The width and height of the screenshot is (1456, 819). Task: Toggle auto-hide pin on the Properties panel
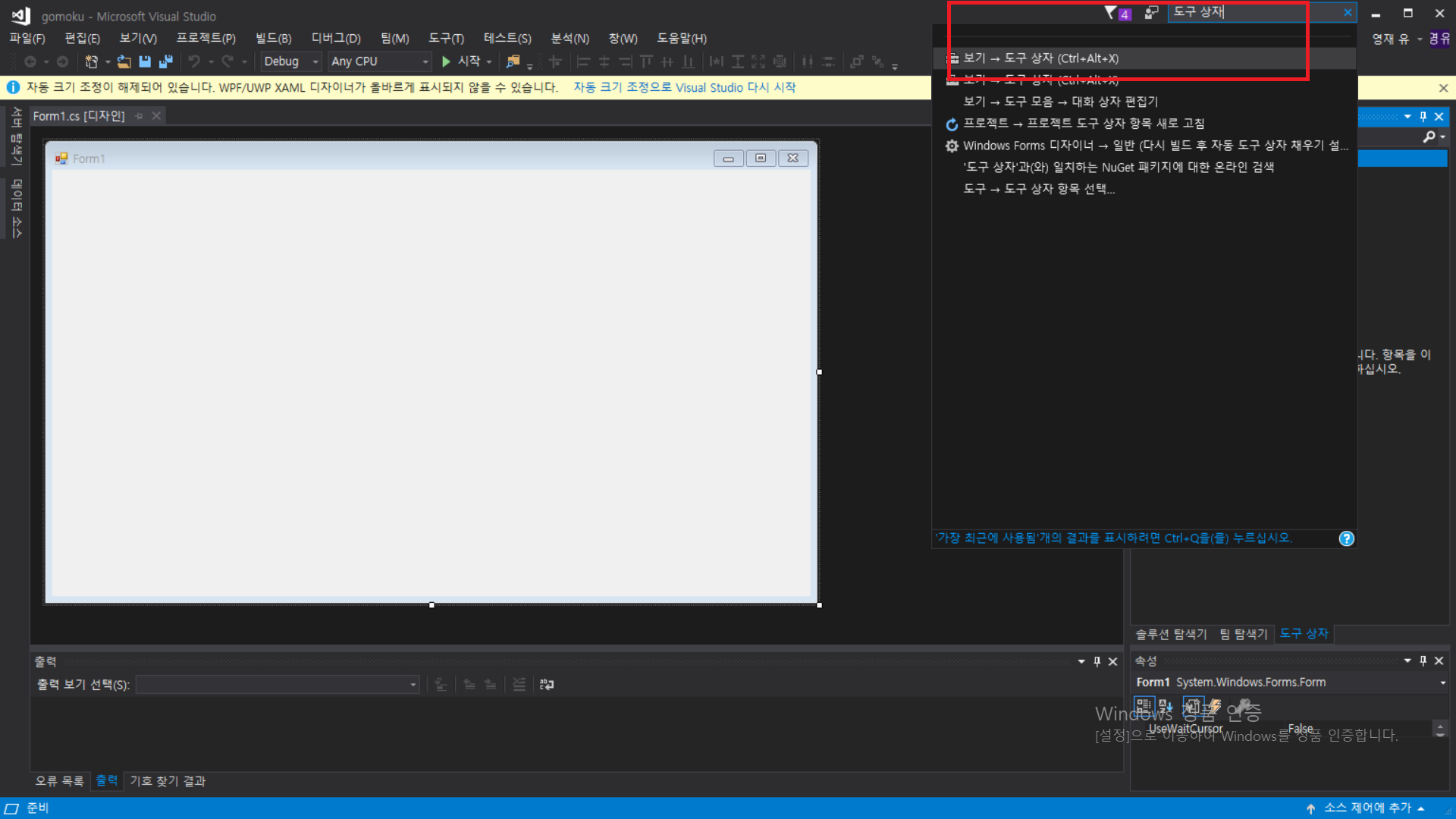coord(1423,661)
